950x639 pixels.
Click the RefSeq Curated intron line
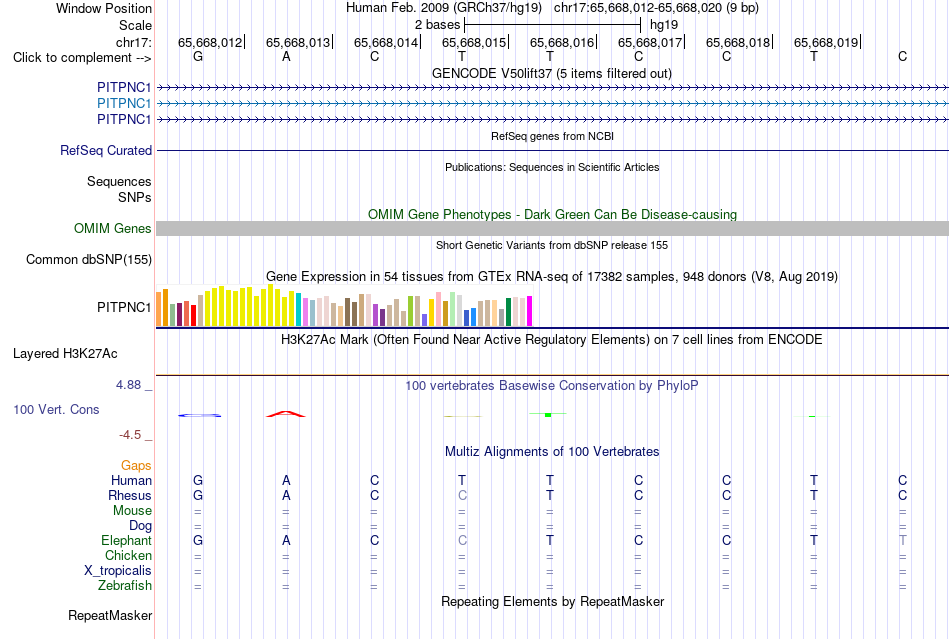click(552, 150)
